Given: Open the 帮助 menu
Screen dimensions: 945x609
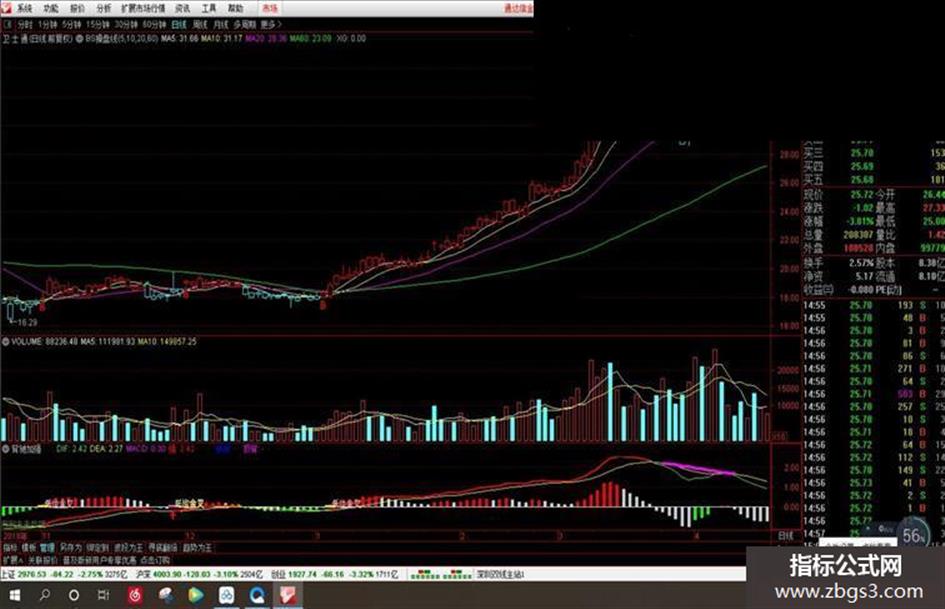Looking at the screenshot, I should 235,8.
